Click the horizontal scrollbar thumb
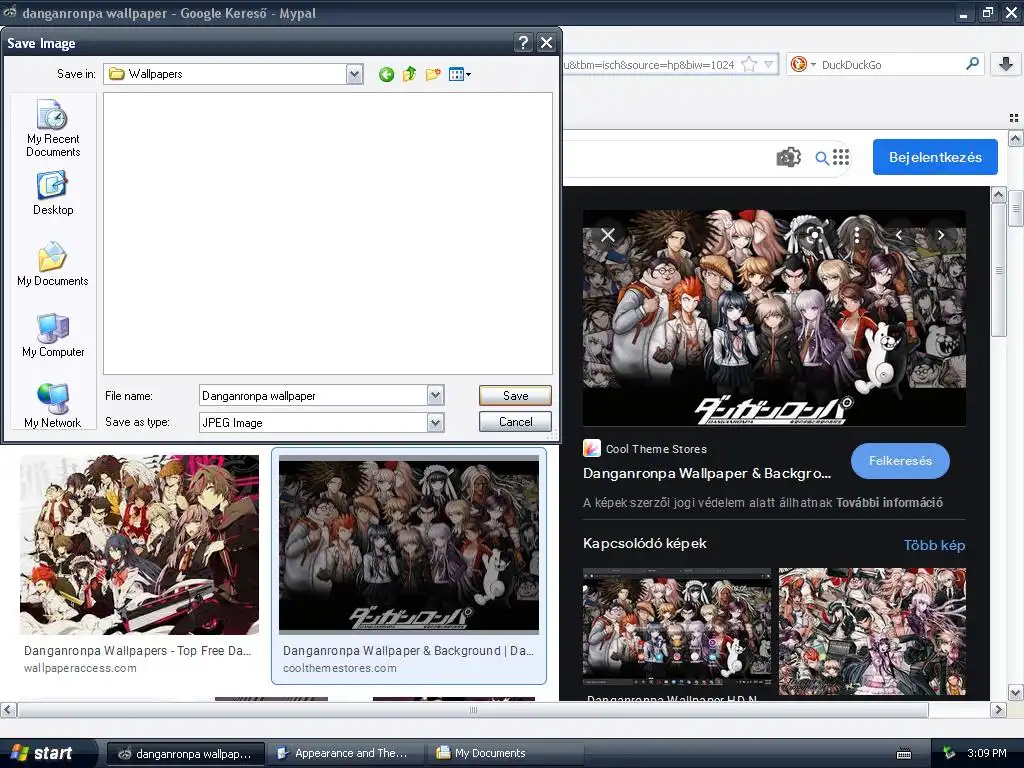 coord(473,710)
